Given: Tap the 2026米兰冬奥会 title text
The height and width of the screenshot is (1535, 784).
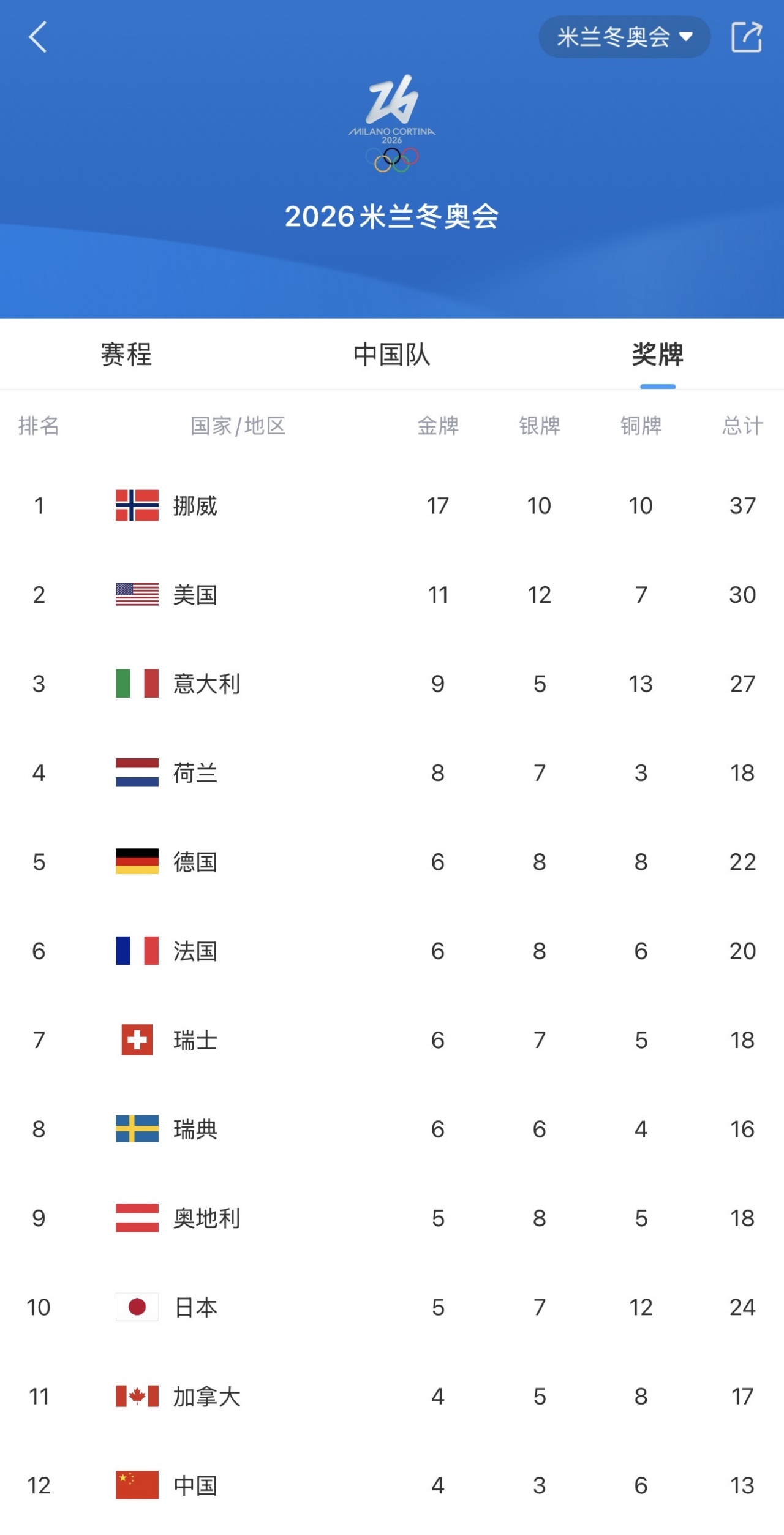Looking at the screenshot, I should [x=392, y=217].
